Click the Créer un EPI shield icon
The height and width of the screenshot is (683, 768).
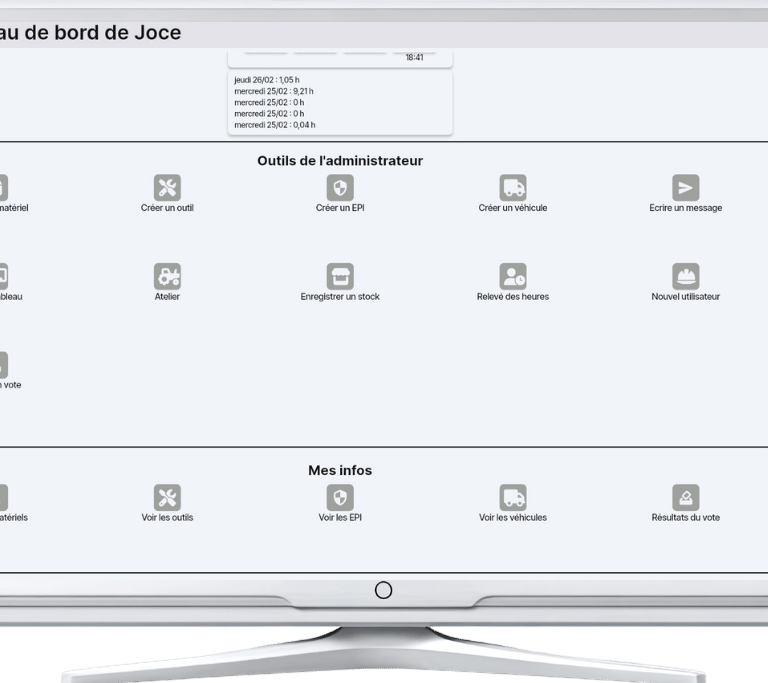(340, 188)
